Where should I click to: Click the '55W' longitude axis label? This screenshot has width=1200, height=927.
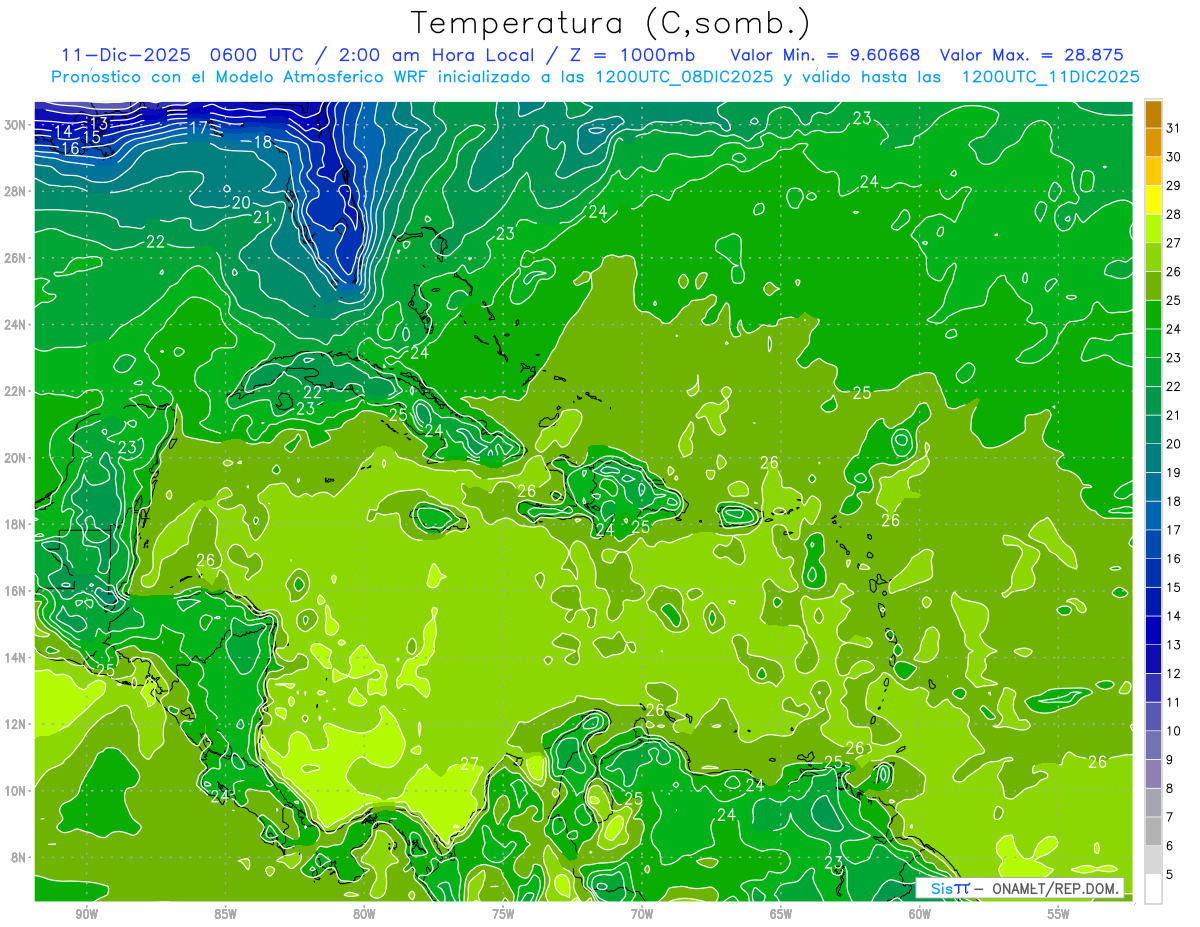(1059, 914)
